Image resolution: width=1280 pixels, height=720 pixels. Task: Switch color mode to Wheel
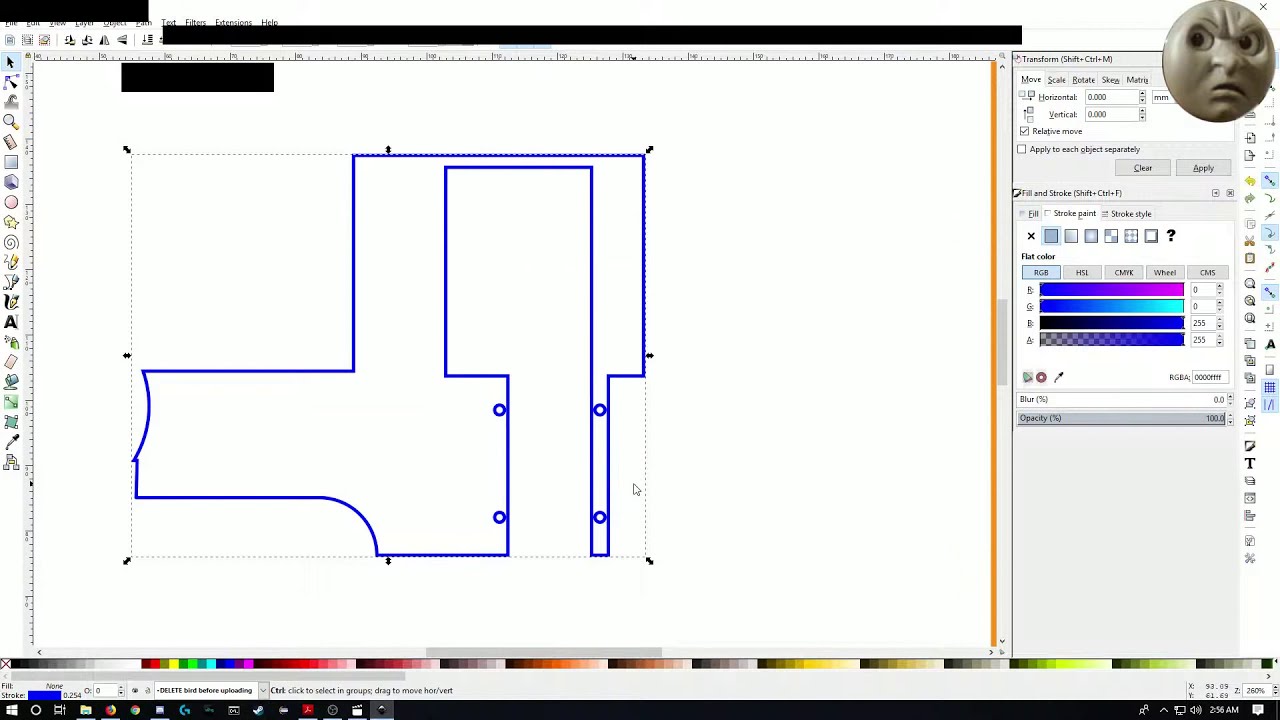tap(1165, 272)
